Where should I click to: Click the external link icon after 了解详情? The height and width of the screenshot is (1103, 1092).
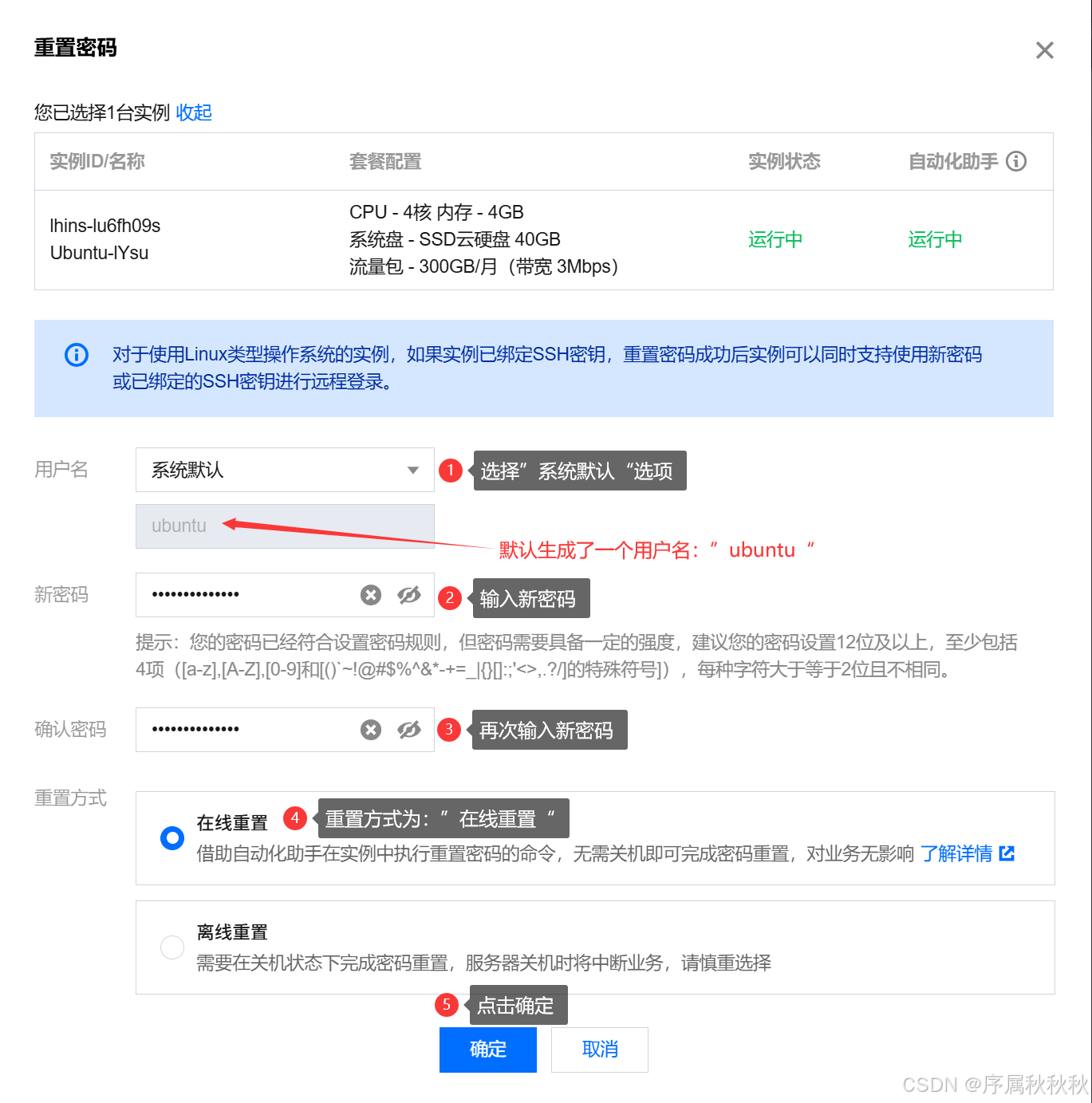click(x=1007, y=853)
